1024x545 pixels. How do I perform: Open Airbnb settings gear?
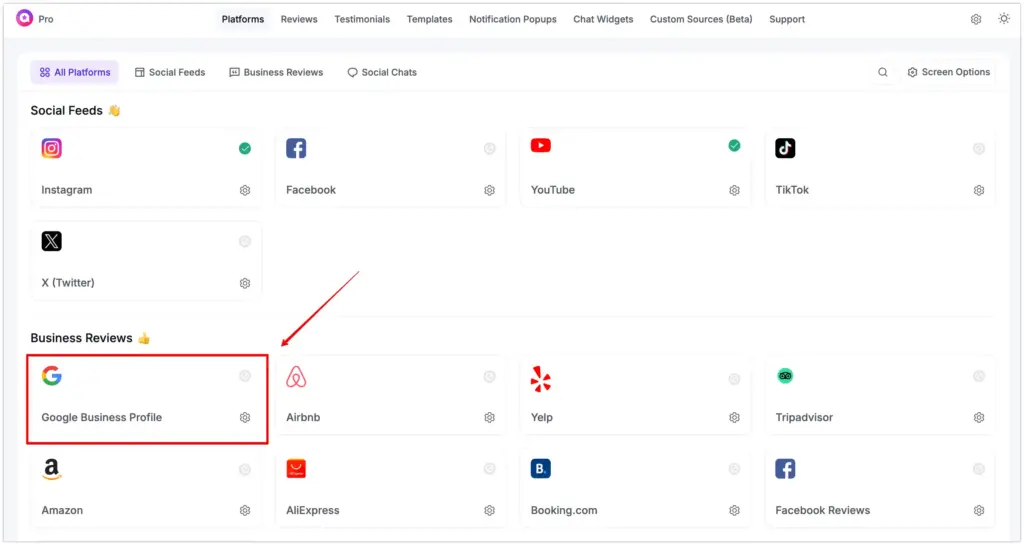[490, 418]
